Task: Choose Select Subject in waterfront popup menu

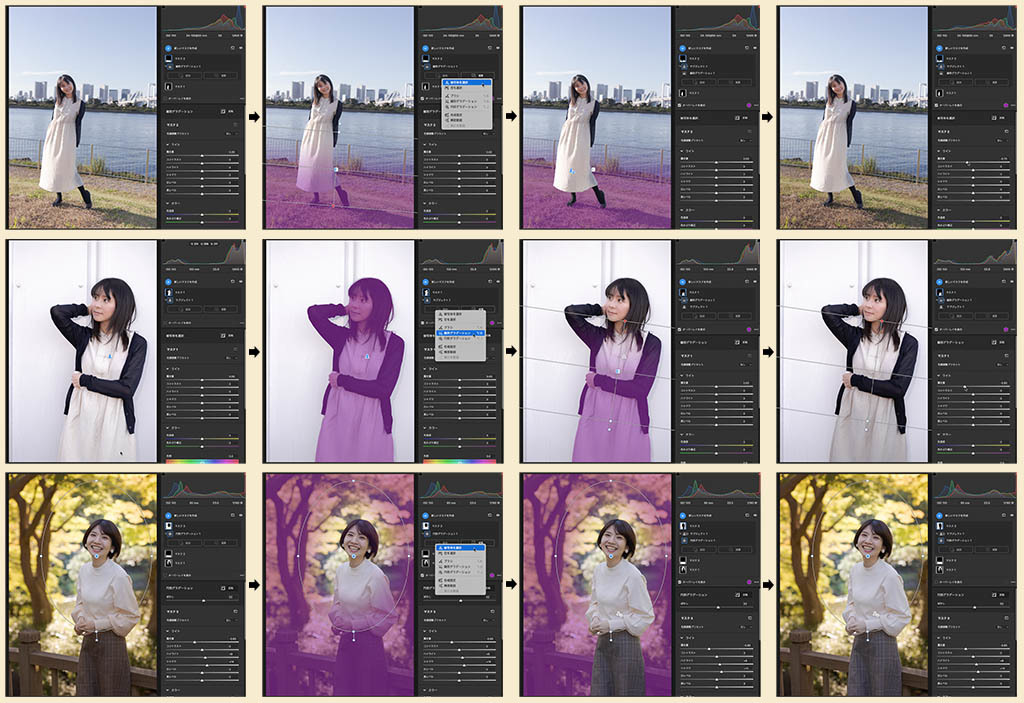Action: coord(467,82)
